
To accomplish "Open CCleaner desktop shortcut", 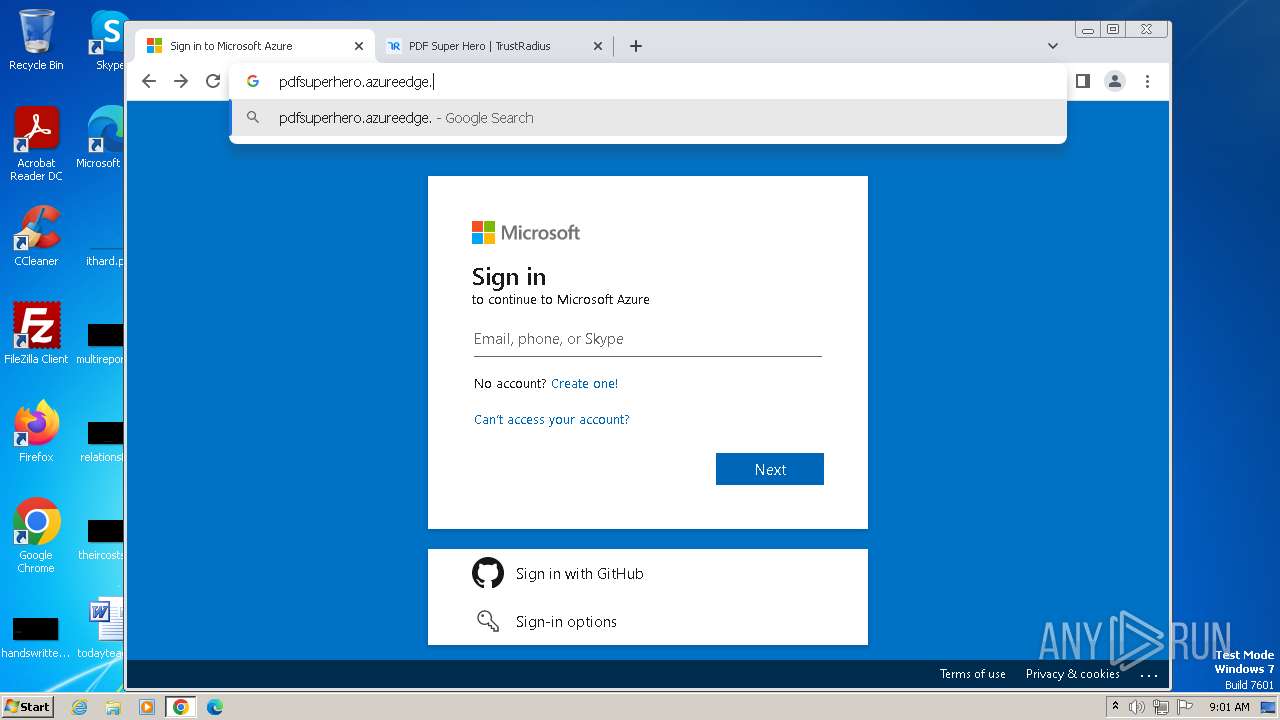I will pos(36,236).
